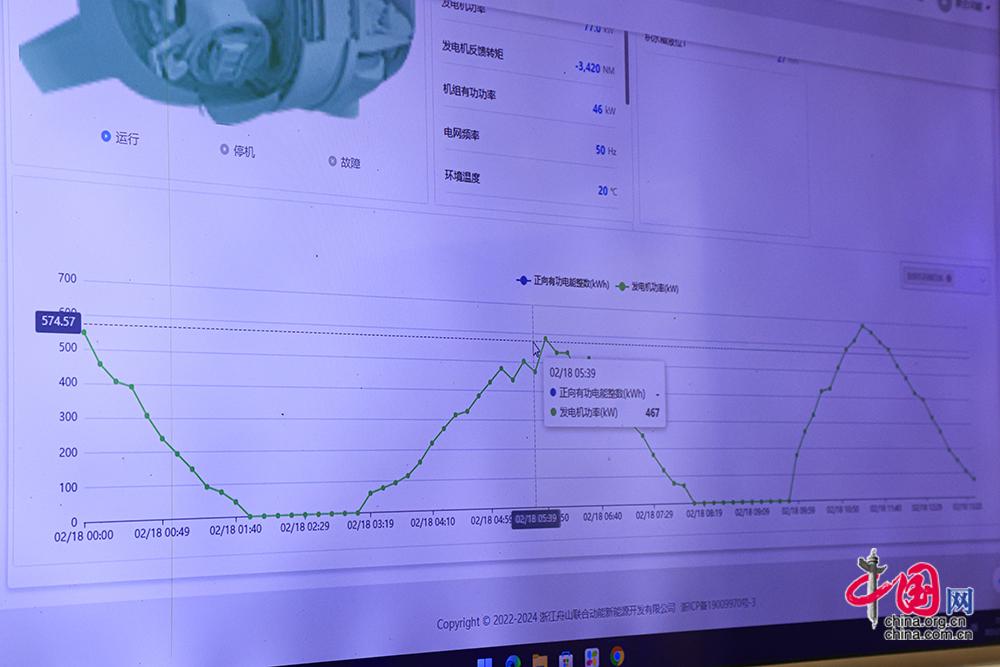
Task: Click the 02/18 05:39 x-axis marker
Action: [x=535, y=519]
